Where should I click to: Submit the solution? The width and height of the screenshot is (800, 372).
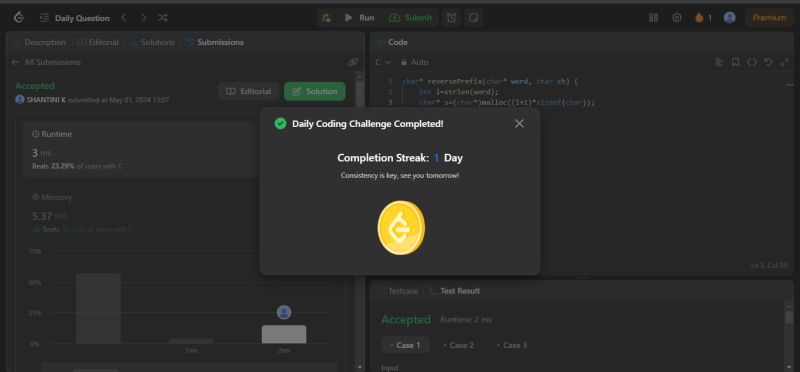[410, 18]
